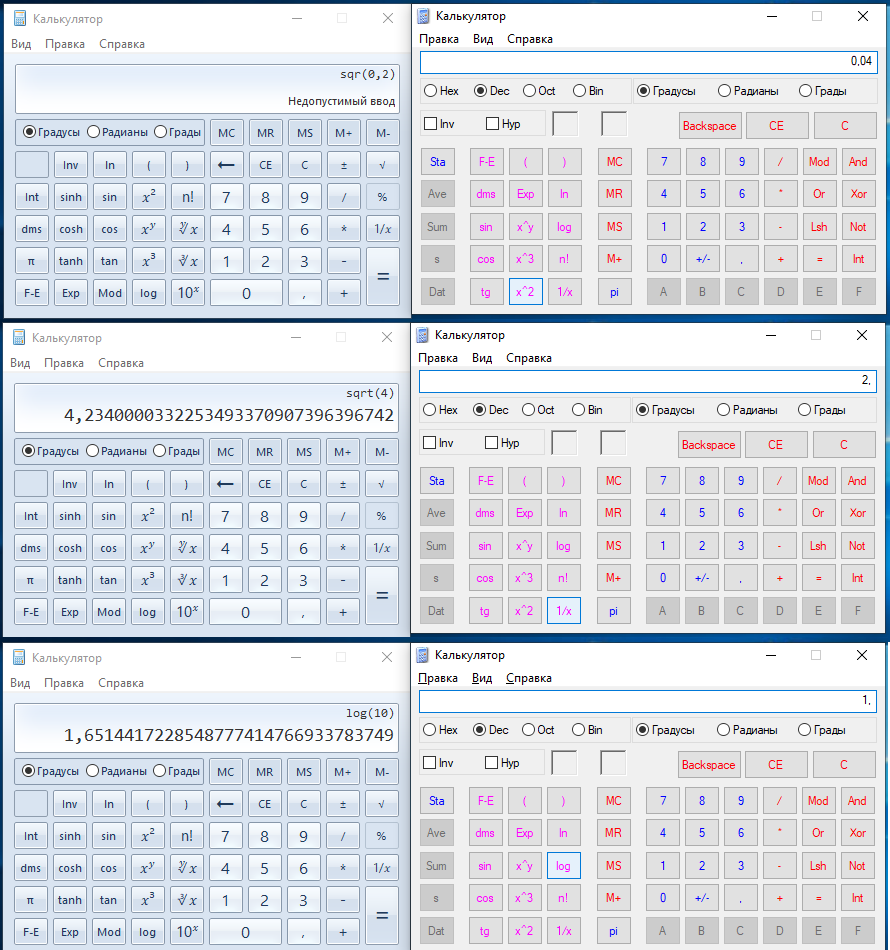Click the dms button in the calculator displaying 1,

point(485,832)
